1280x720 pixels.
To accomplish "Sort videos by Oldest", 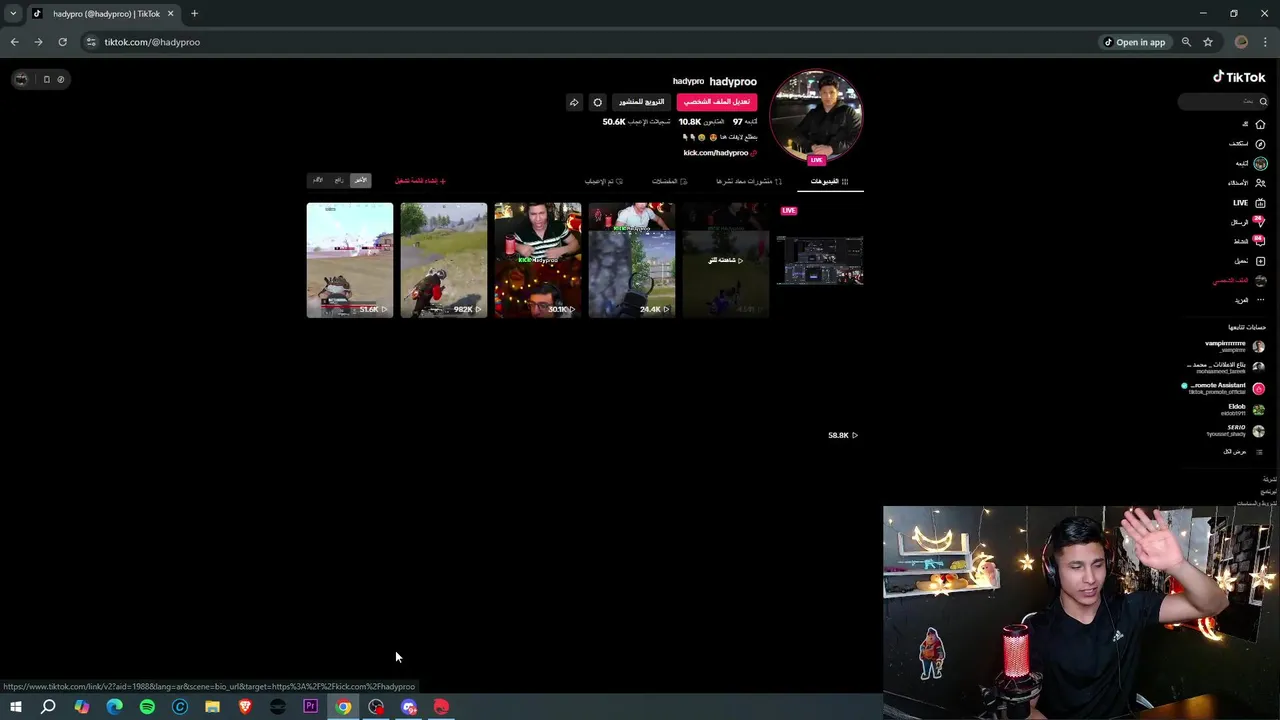I will [x=318, y=180].
